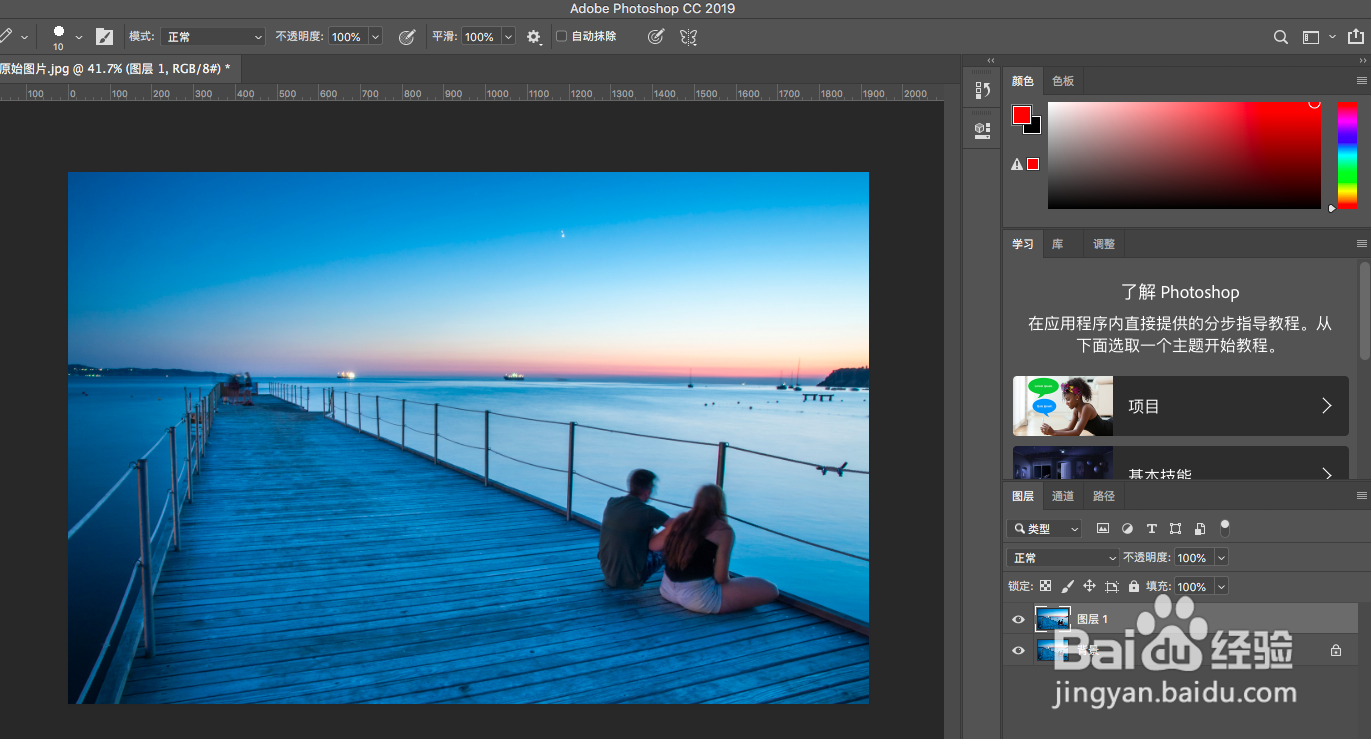Filter layers by type (T) icon
The image size is (1371, 739).
1151,528
